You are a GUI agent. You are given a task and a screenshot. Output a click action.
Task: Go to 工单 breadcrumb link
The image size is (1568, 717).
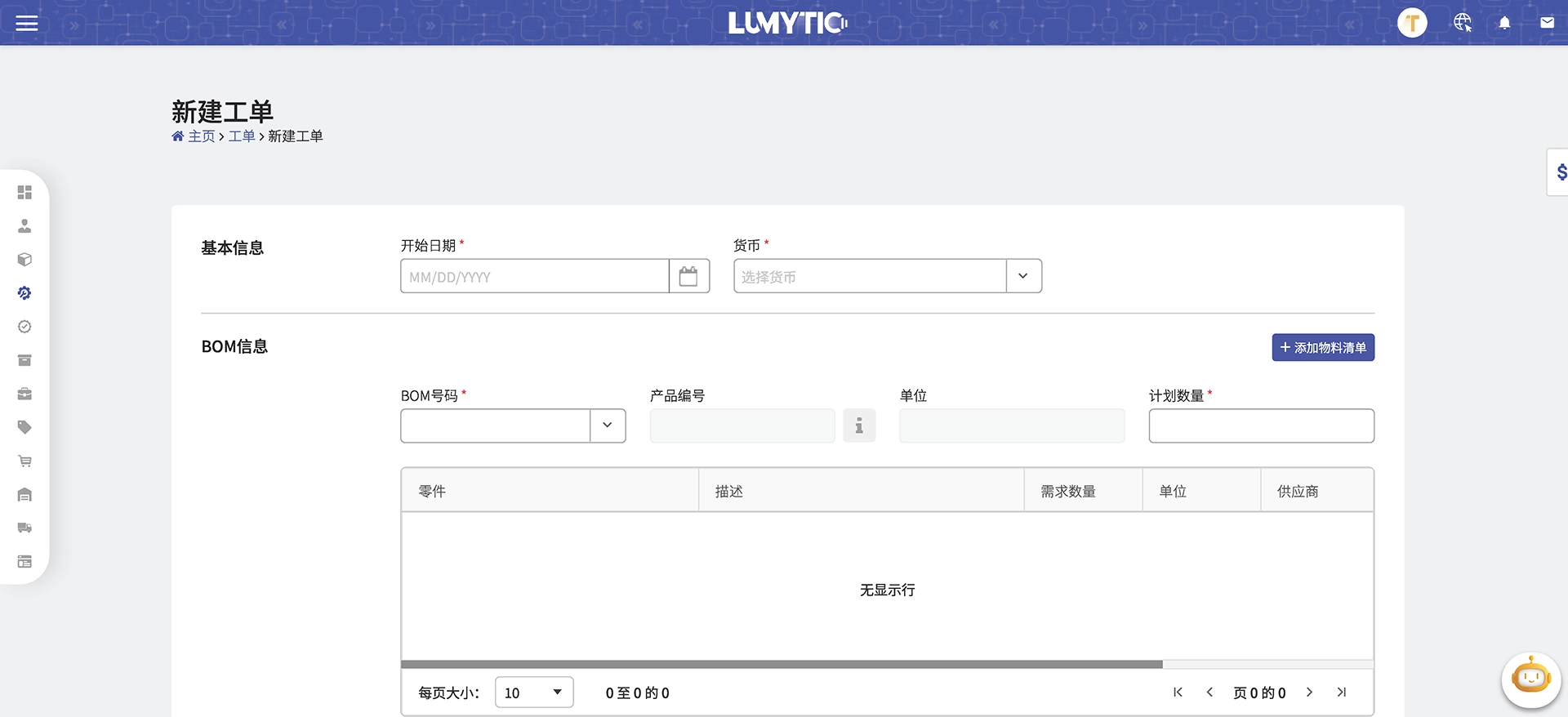[242, 136]
